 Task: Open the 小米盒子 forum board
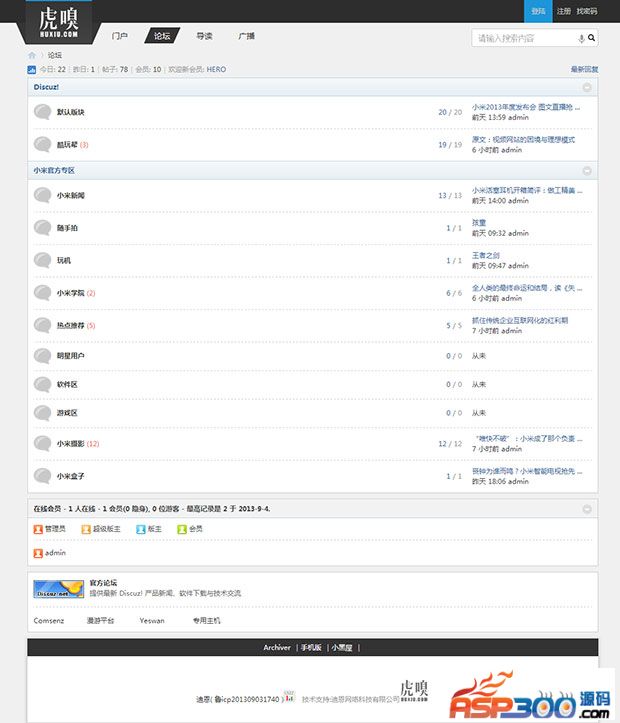[x=71, y=476]
